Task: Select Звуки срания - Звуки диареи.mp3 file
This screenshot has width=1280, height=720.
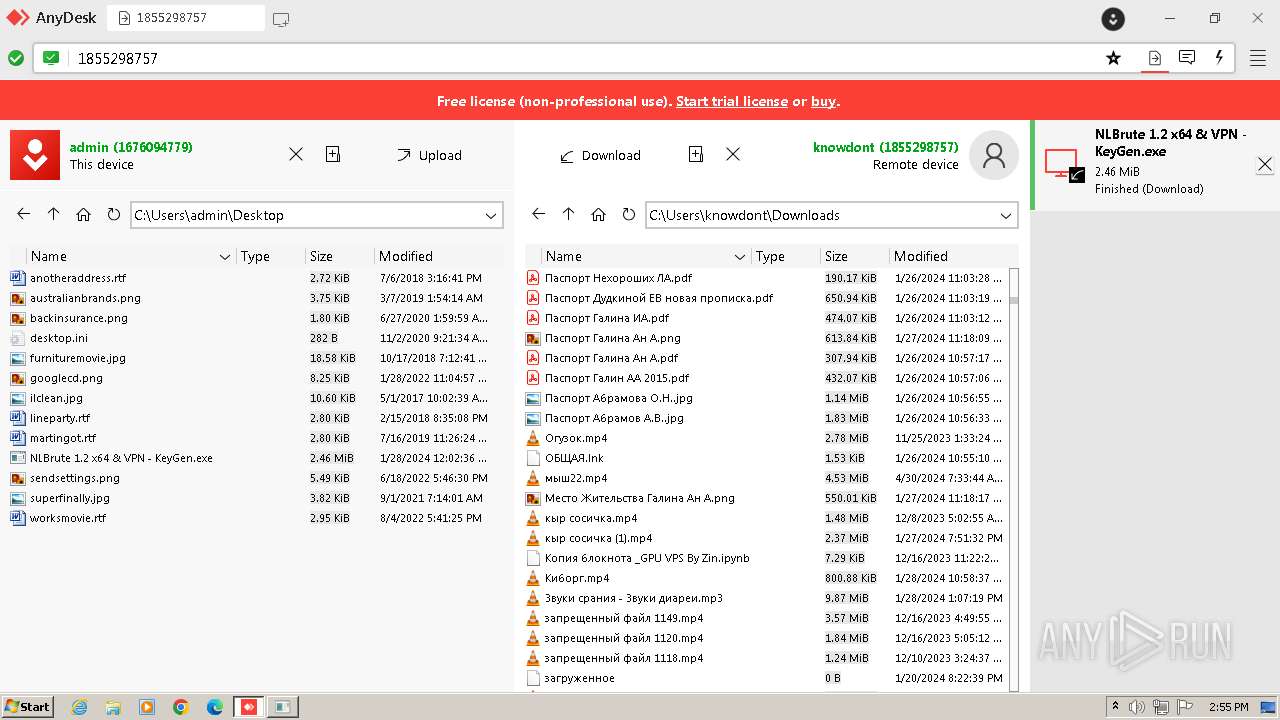Action: click(634, 598)
